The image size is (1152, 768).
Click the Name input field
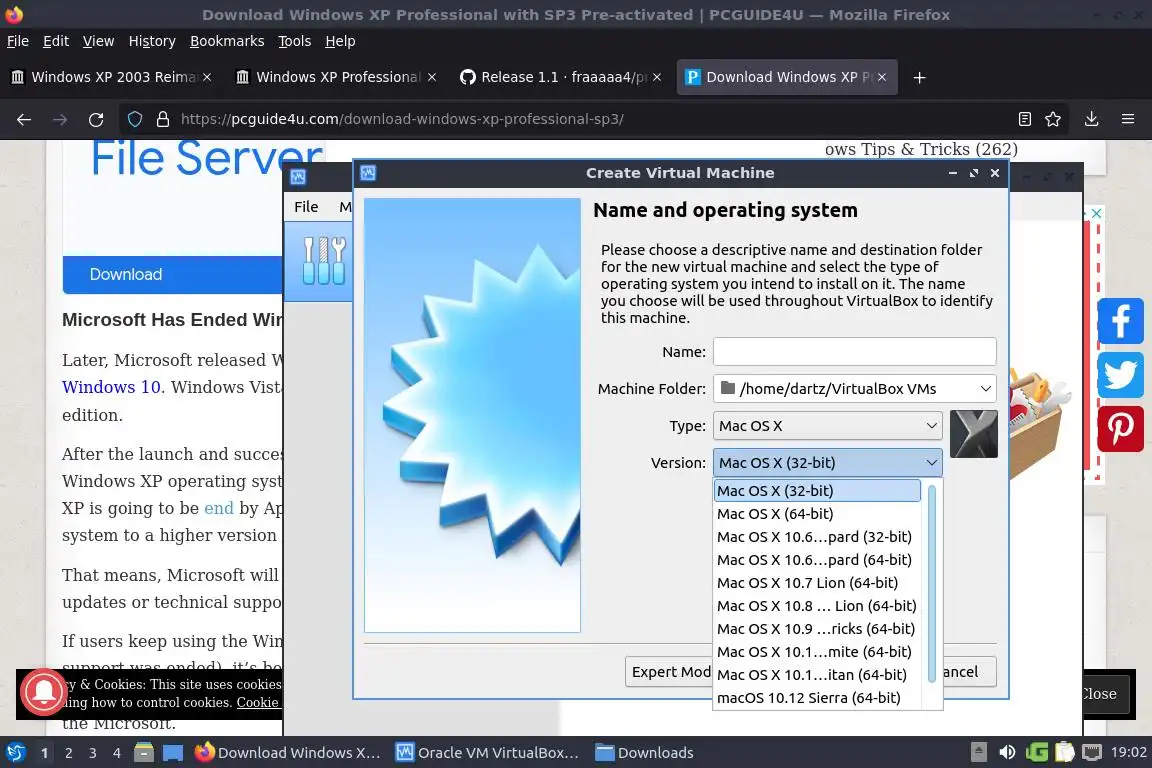pyautogui.click(x=854, y=352)
